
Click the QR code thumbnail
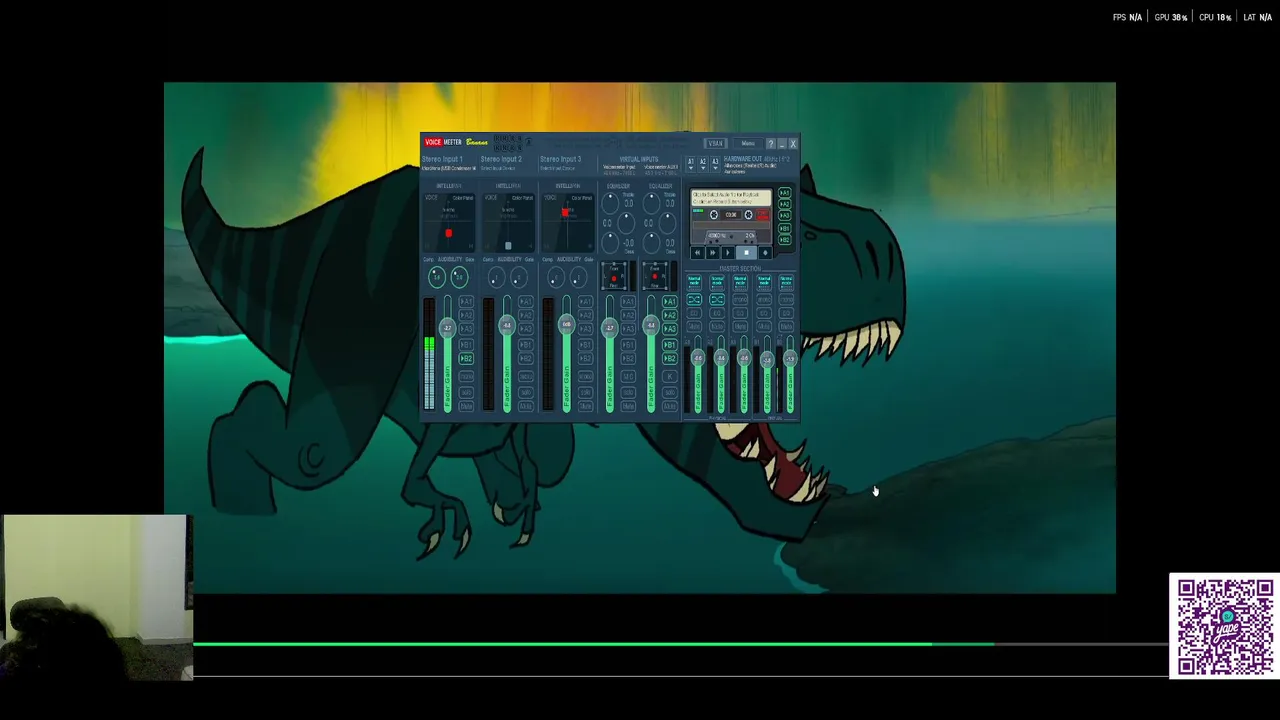(x=1225, y=627)
